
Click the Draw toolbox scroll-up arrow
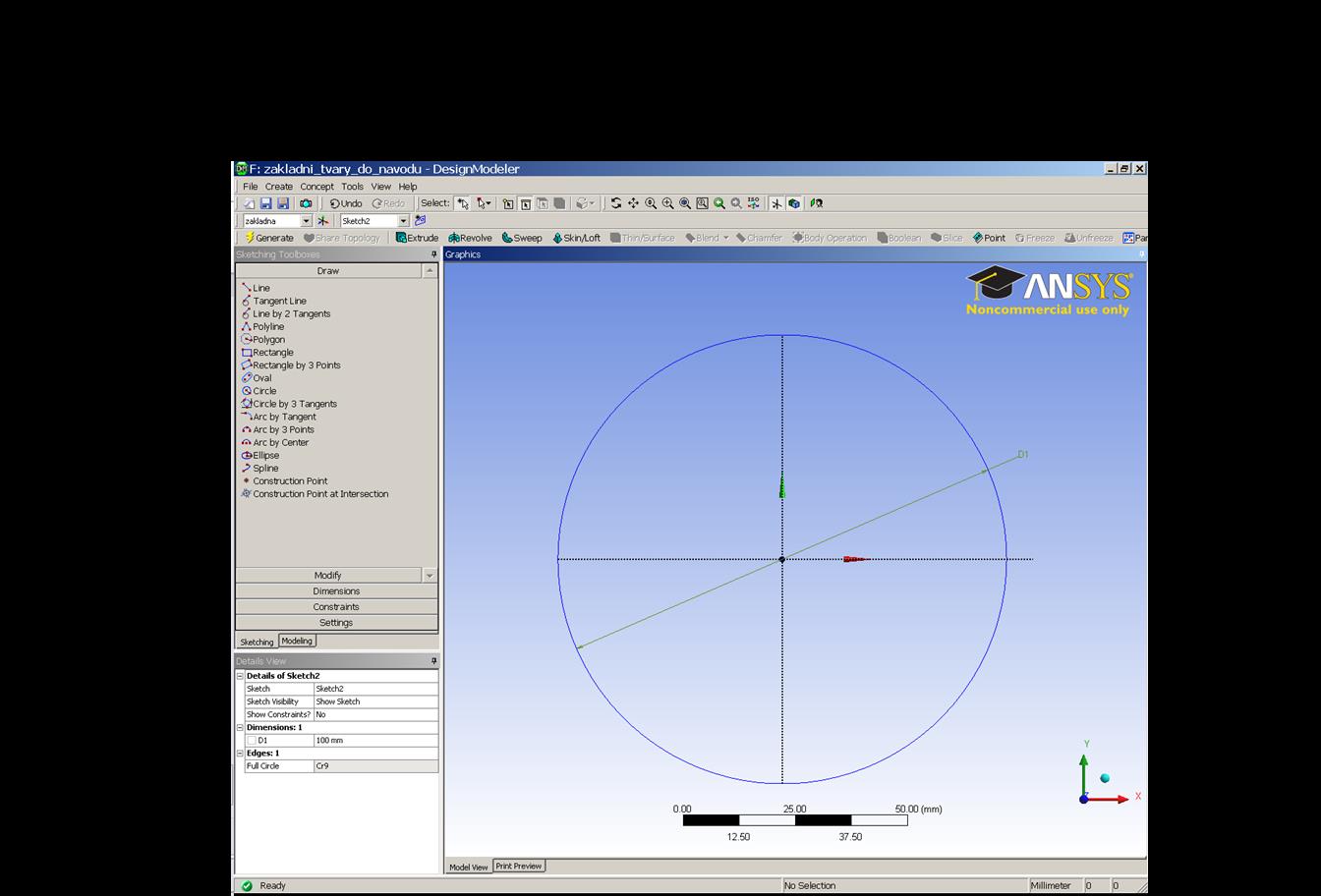[430, 270]
